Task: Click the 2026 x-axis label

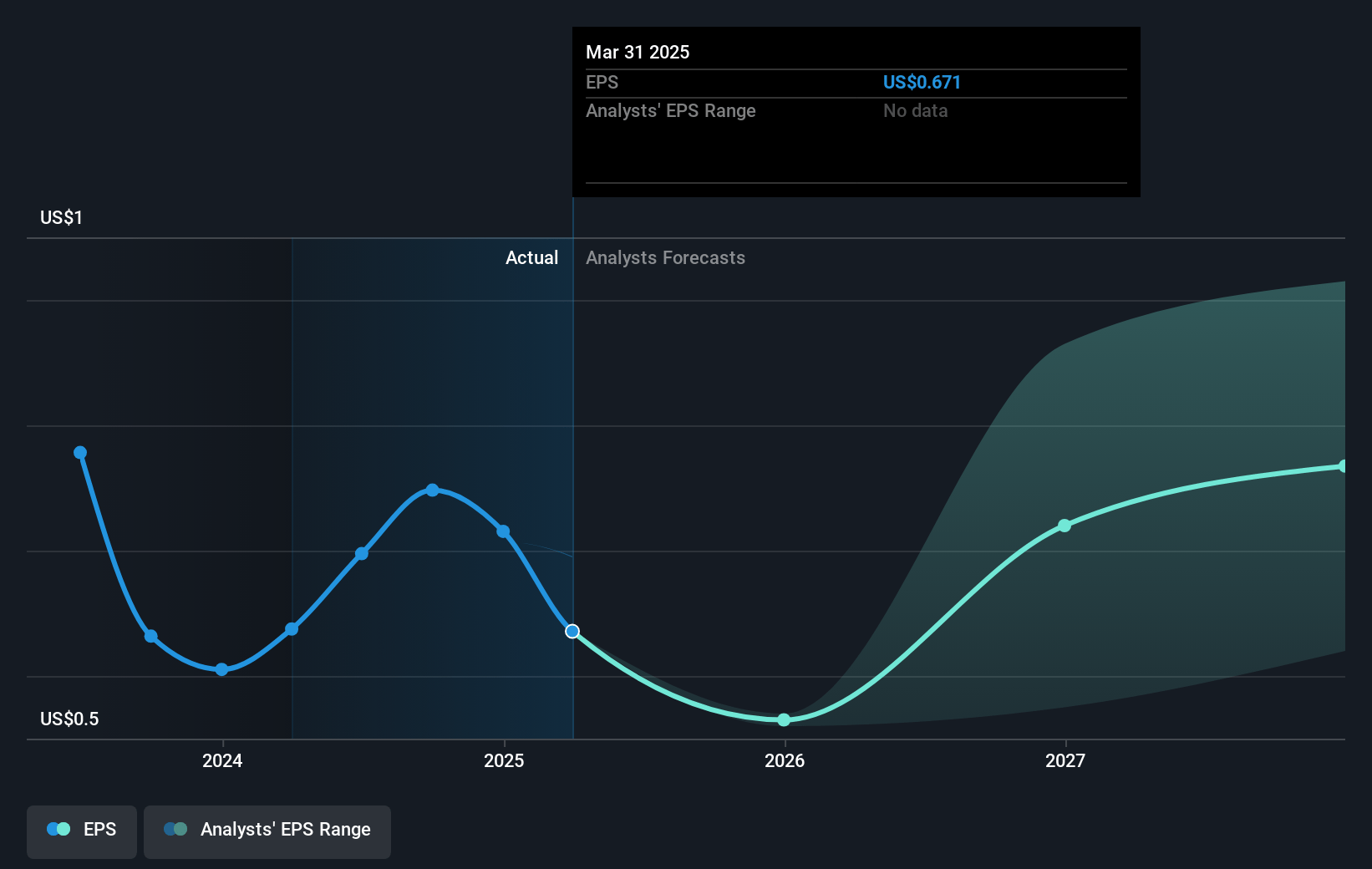Action: pos(785,760)
